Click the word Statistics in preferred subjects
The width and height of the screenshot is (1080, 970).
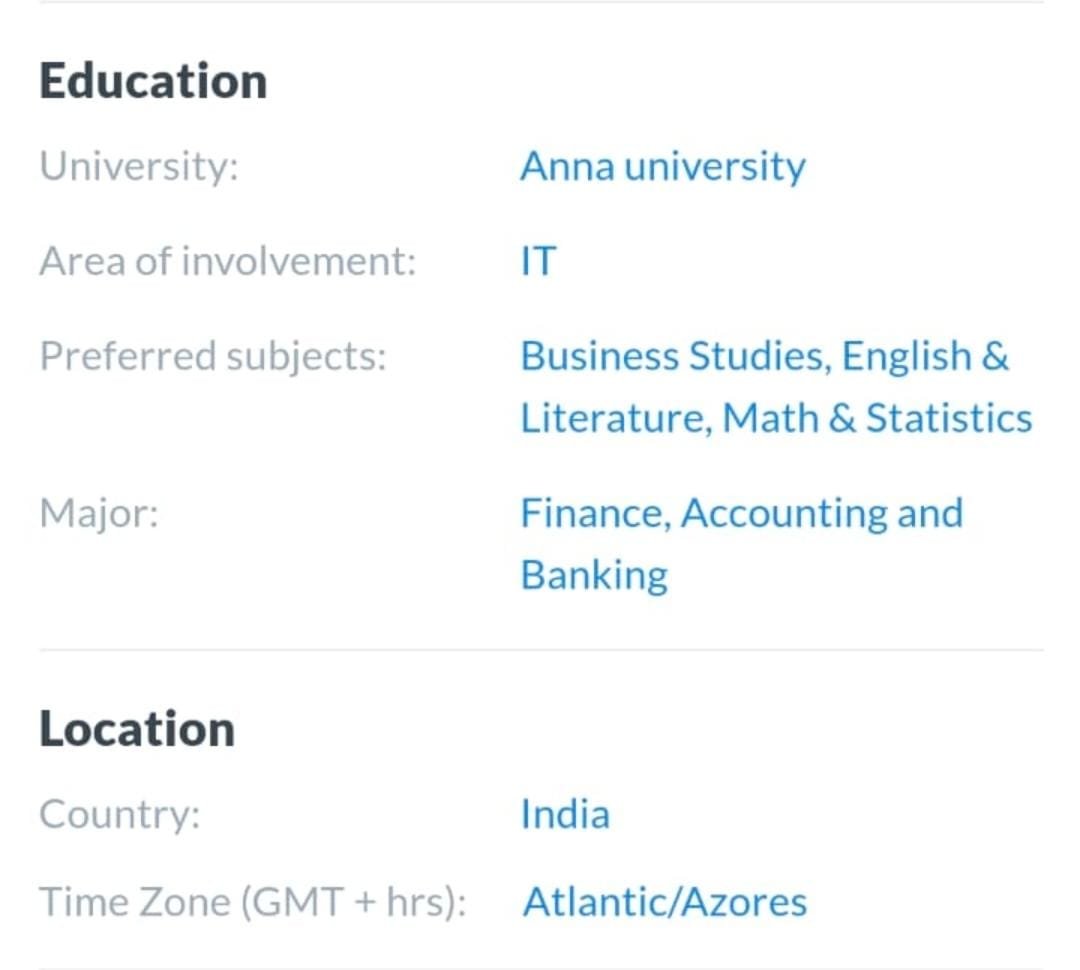pos(949,419)
